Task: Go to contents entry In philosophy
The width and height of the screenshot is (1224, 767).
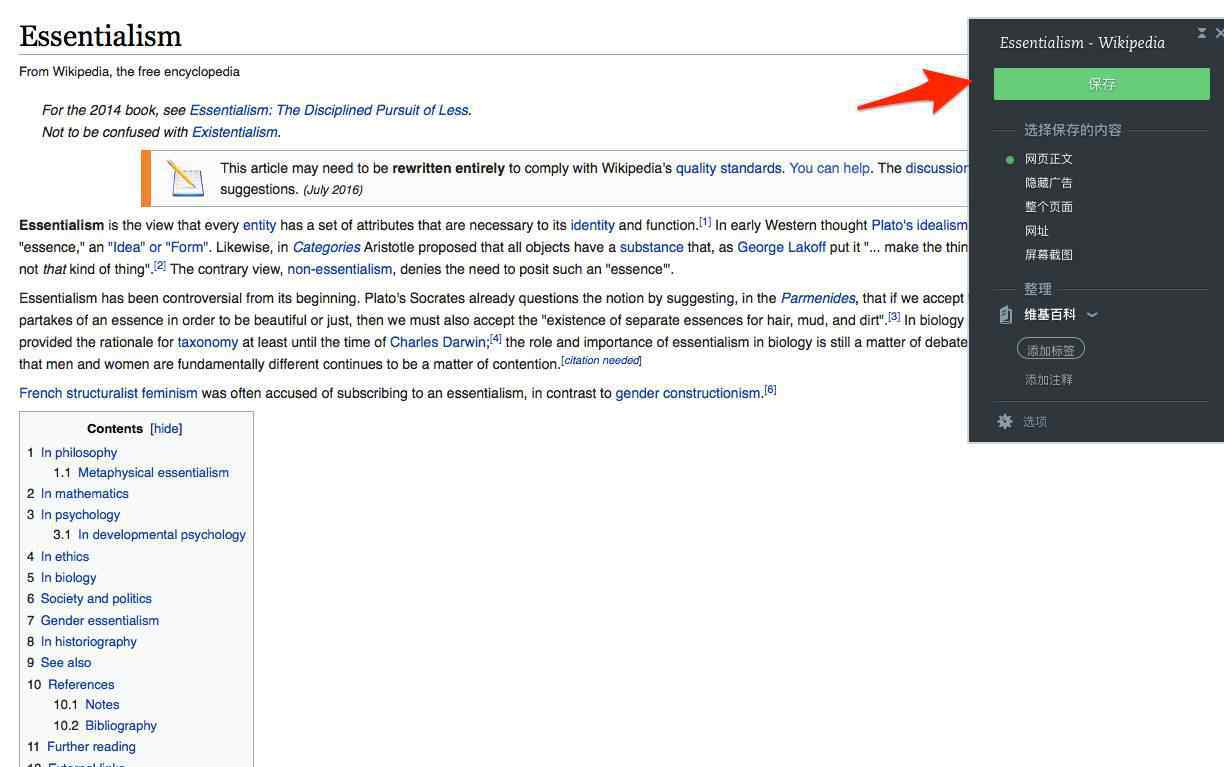Action: coord(79,453)
